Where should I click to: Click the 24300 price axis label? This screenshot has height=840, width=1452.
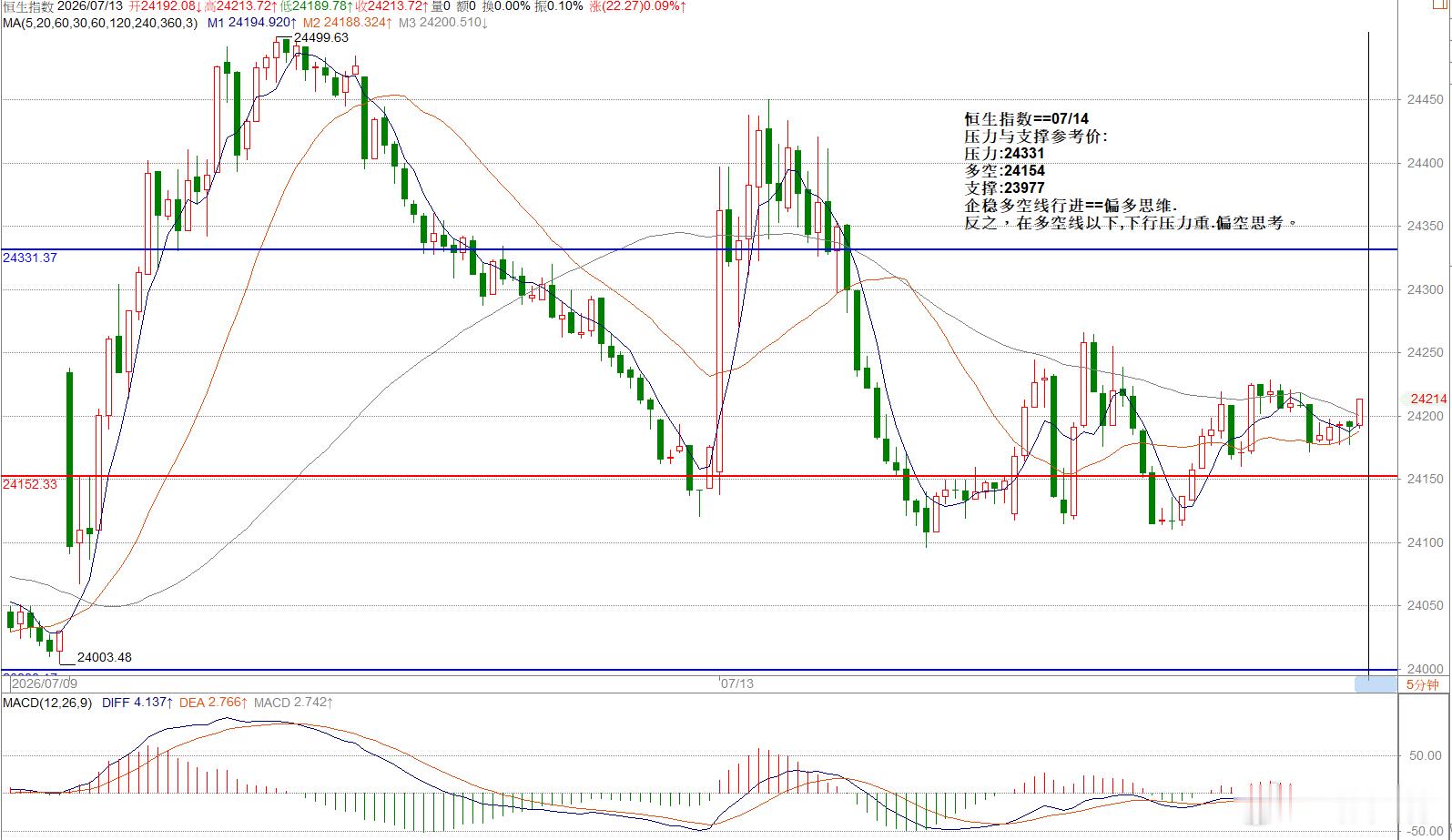tap(1425, 289)
